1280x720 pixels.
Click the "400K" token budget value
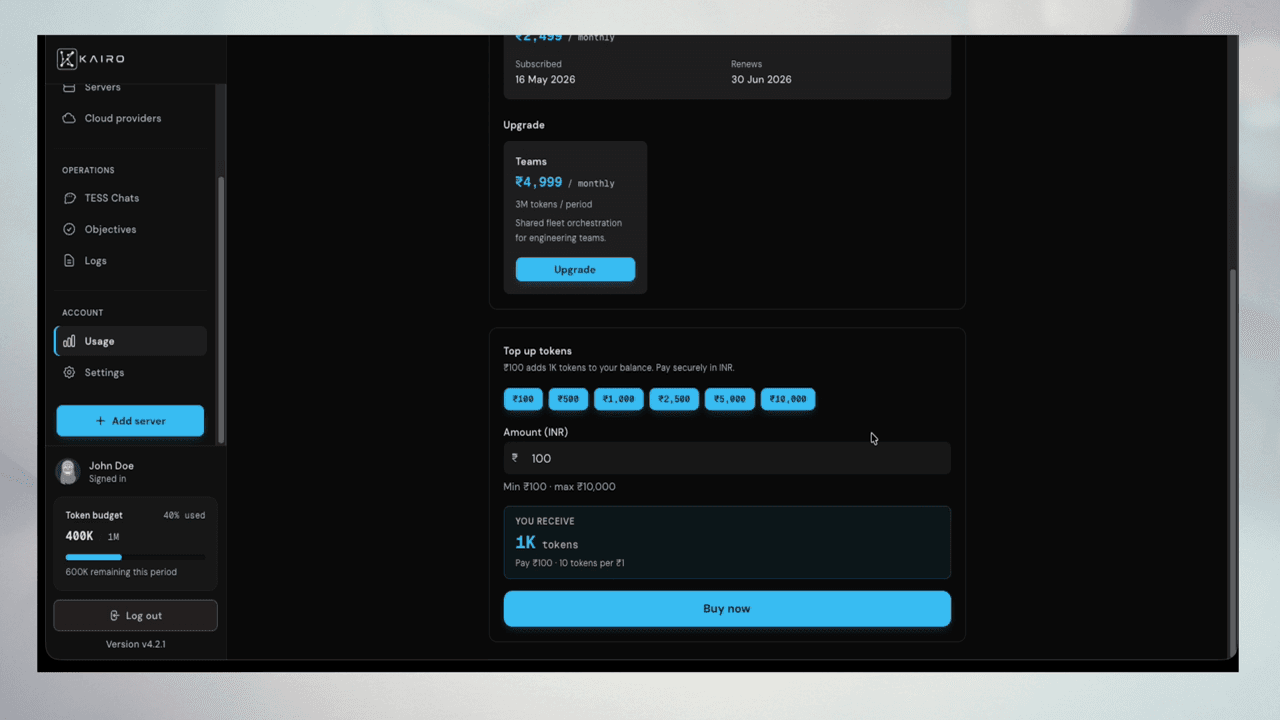80,536
